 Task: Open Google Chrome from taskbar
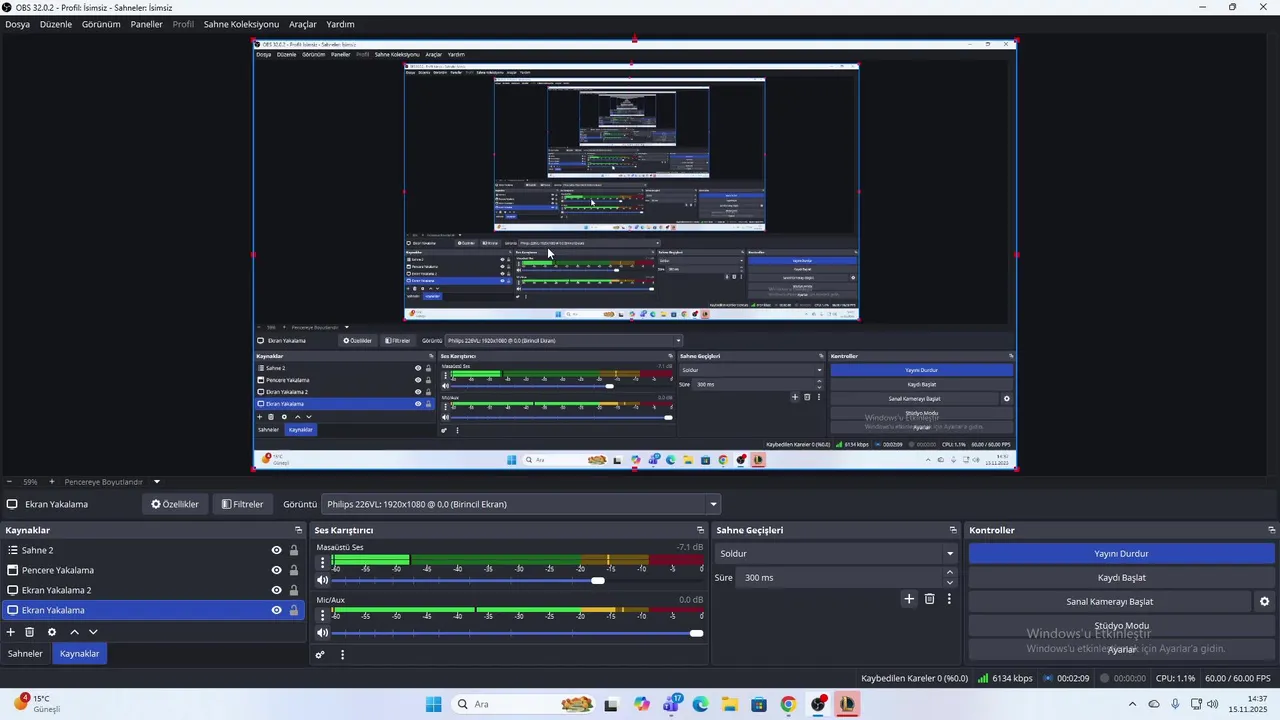[x=788, y=704]
